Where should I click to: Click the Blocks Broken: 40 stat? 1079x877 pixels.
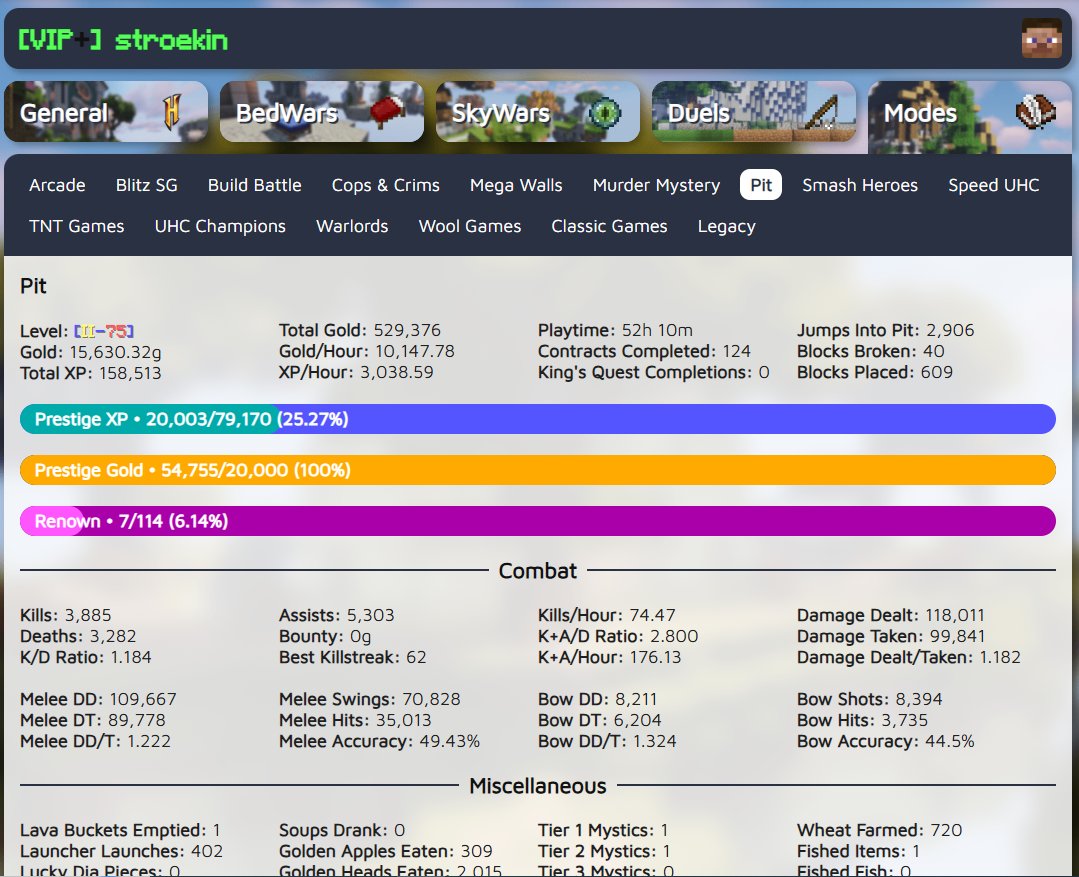[870, 351]
